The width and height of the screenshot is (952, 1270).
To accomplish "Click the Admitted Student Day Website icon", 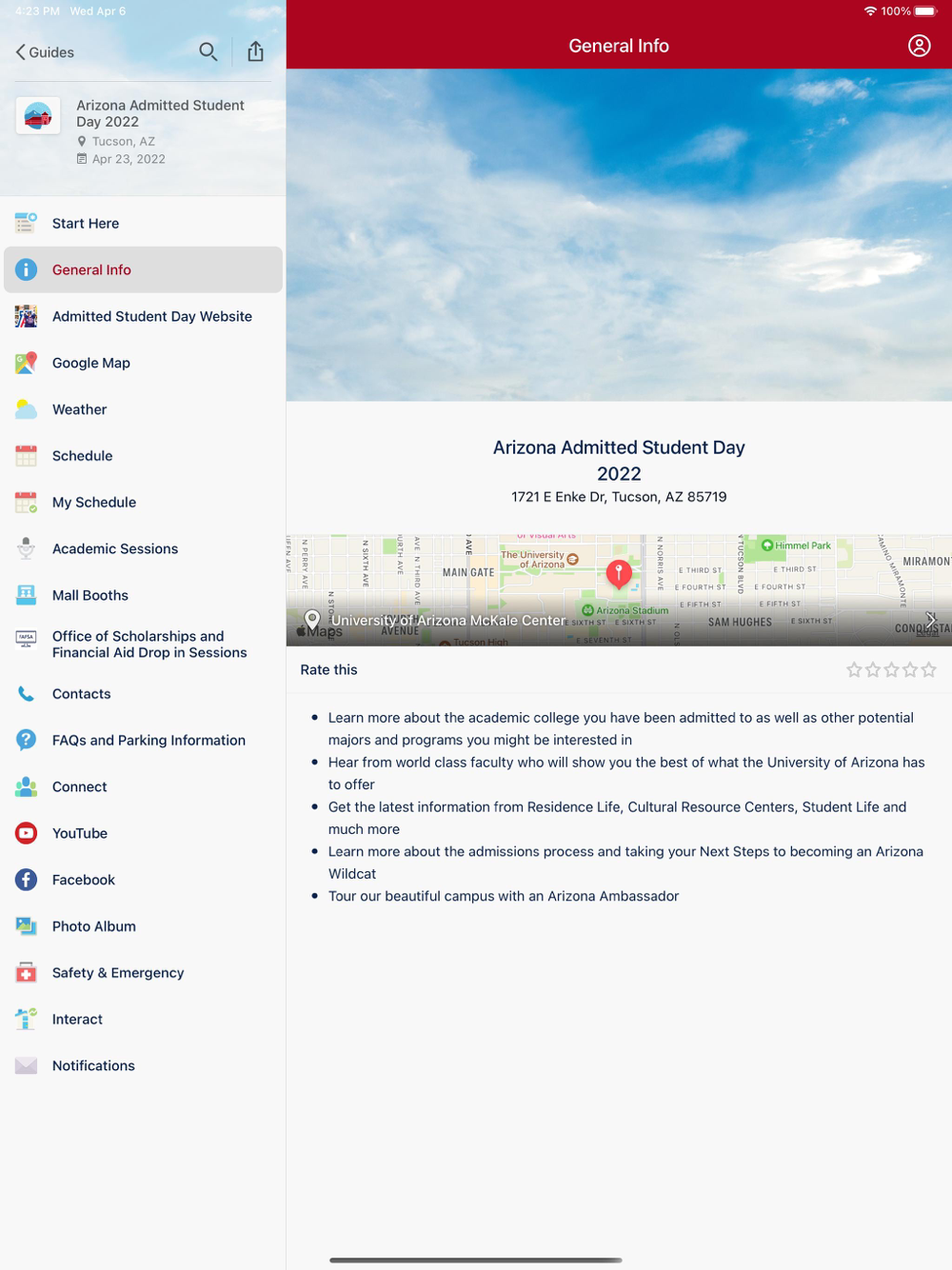I will pyautogui.click(x=27, y=317).
